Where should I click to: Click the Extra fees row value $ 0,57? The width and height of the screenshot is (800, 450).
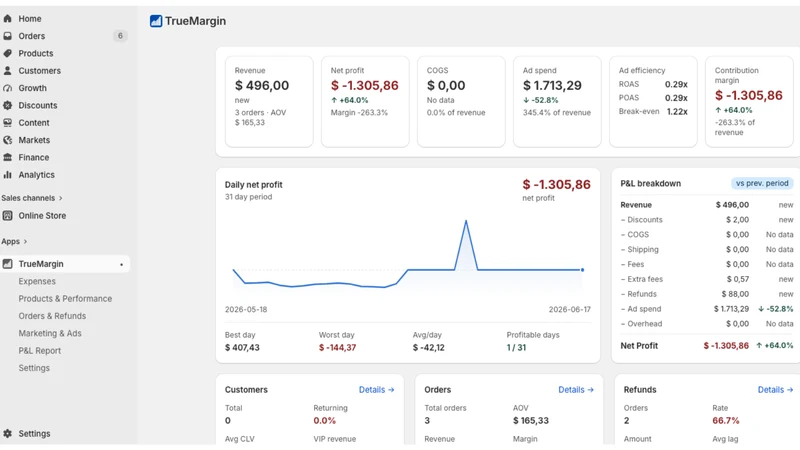tap(738, 279)
